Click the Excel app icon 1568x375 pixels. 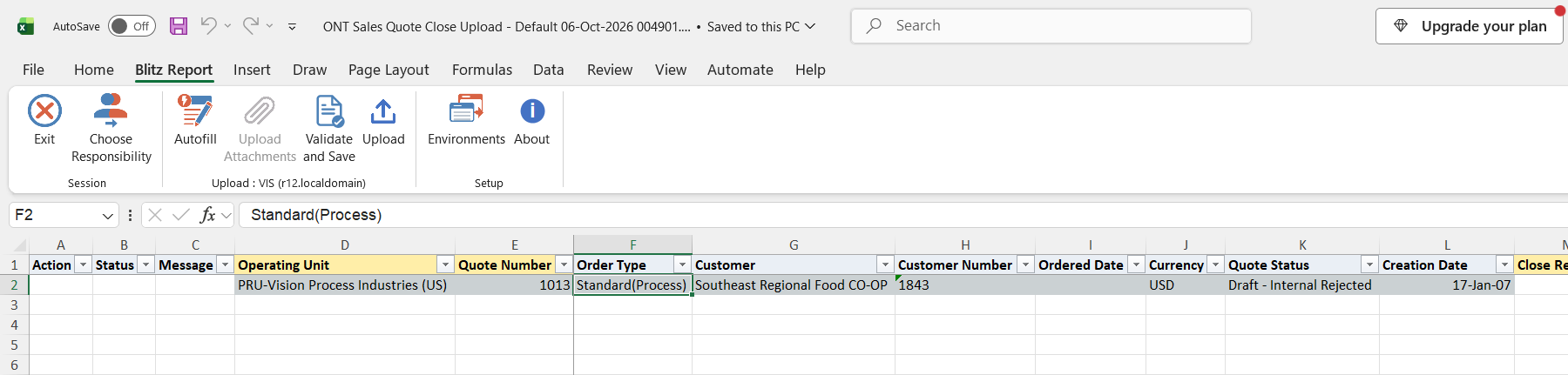(x=26, y=26)
